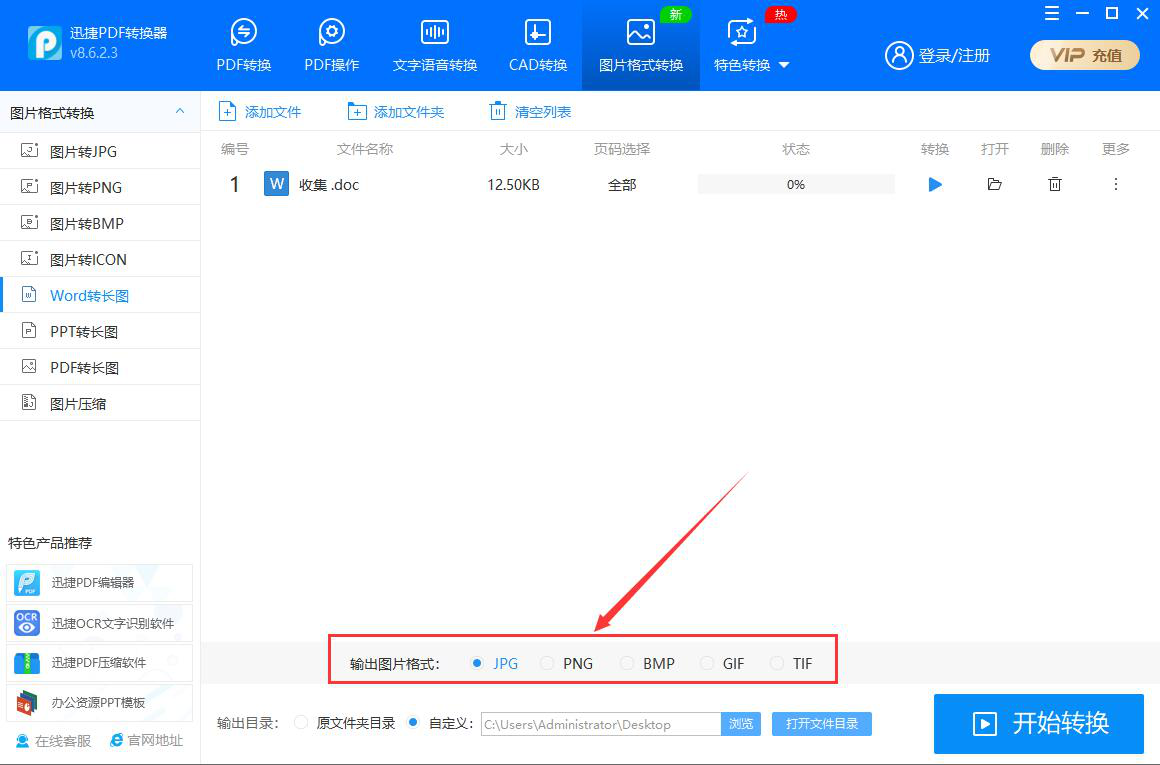This screenshot has height=765, width=1160.
Task: Click page selection 全部 for 收集.doc
Action: 622,185
